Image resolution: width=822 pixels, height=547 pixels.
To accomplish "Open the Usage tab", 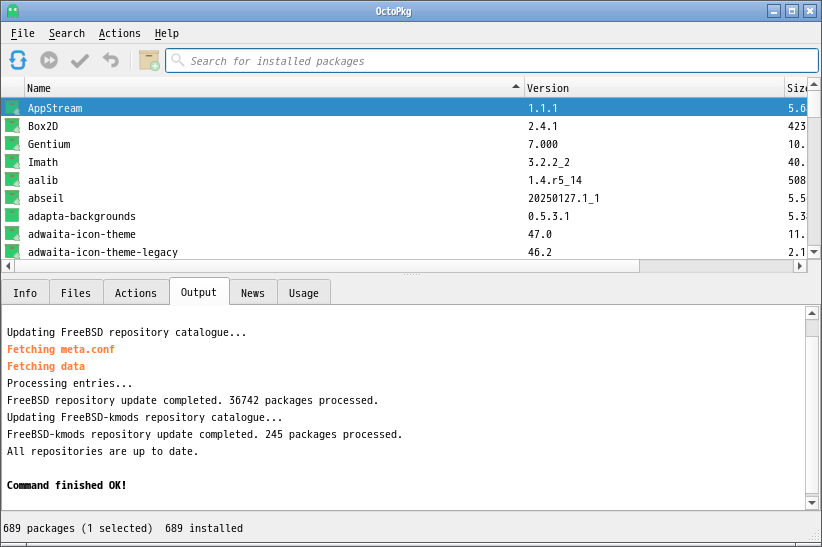I will [x=304, y=293].
